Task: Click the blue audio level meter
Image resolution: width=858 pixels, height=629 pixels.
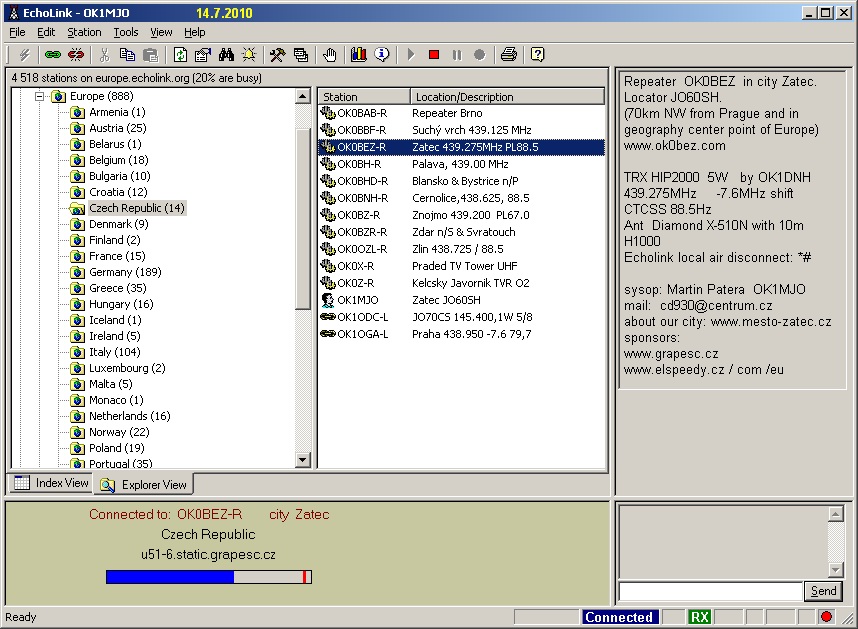Action: point(208,576)
